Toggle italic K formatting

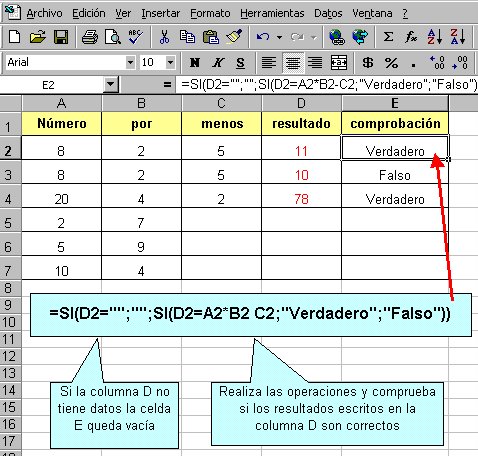point(218,62)
